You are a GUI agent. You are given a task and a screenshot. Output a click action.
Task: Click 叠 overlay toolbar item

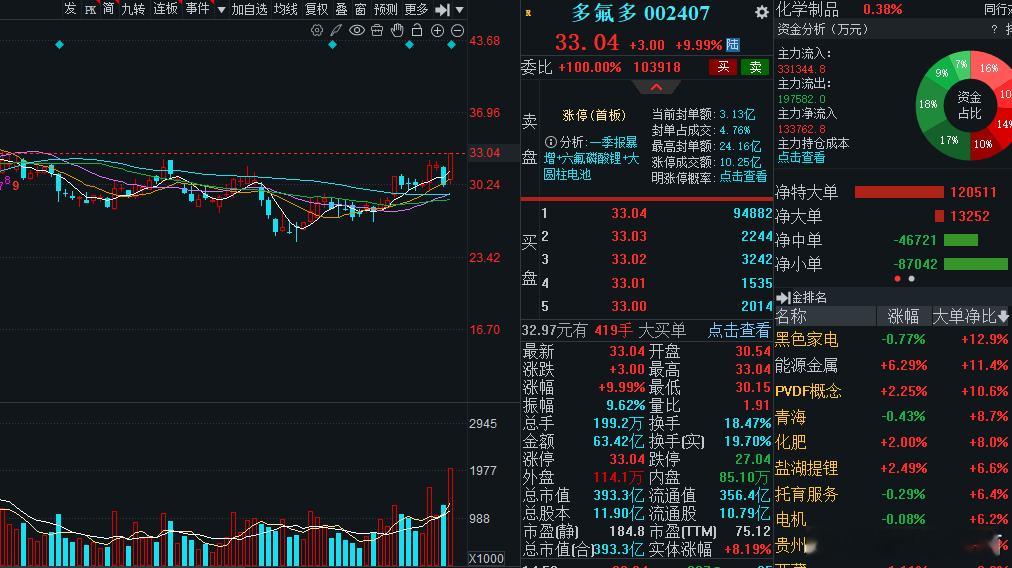(x=341, y=9)
